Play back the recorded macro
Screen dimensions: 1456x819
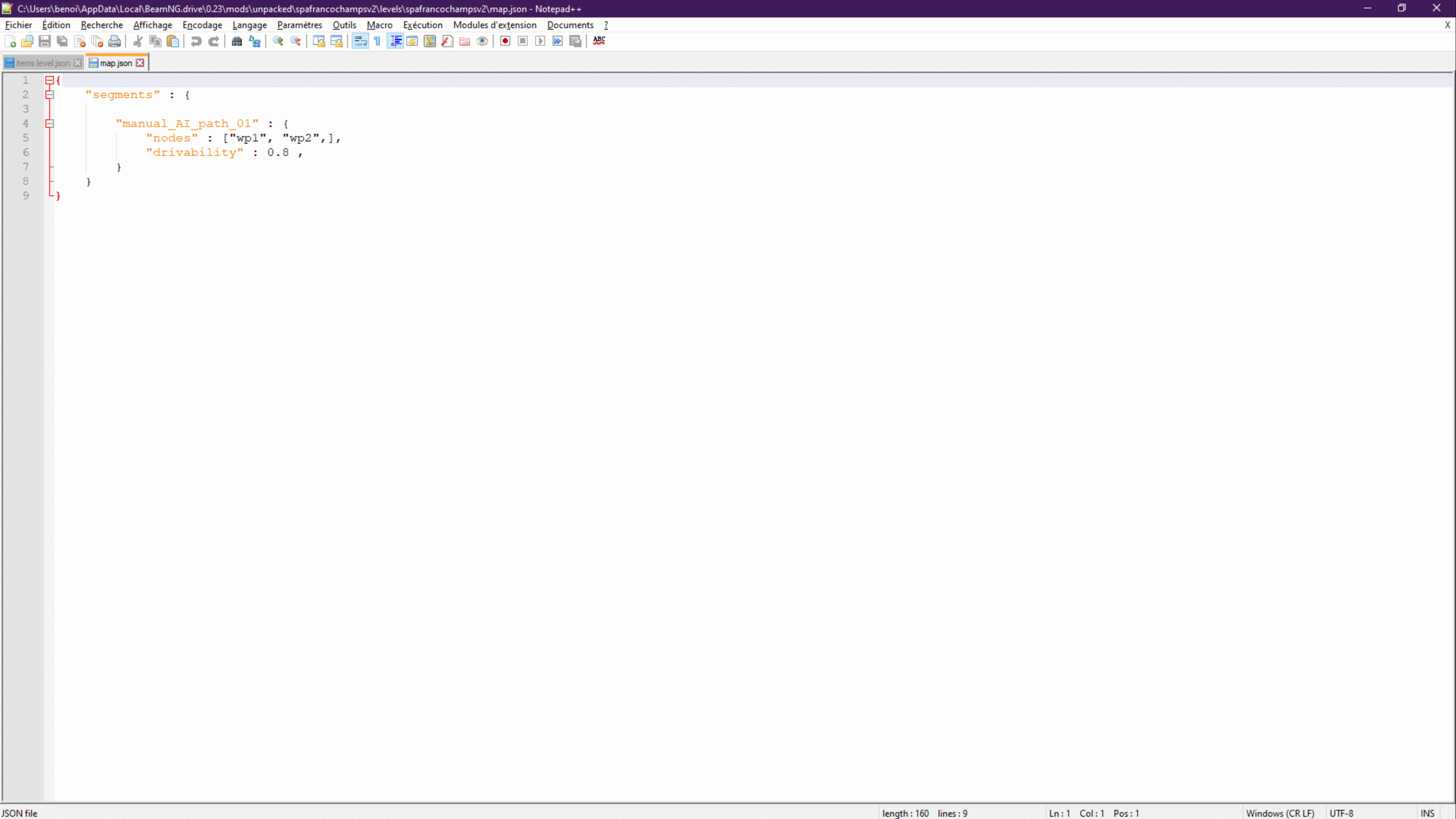[540, 41]
